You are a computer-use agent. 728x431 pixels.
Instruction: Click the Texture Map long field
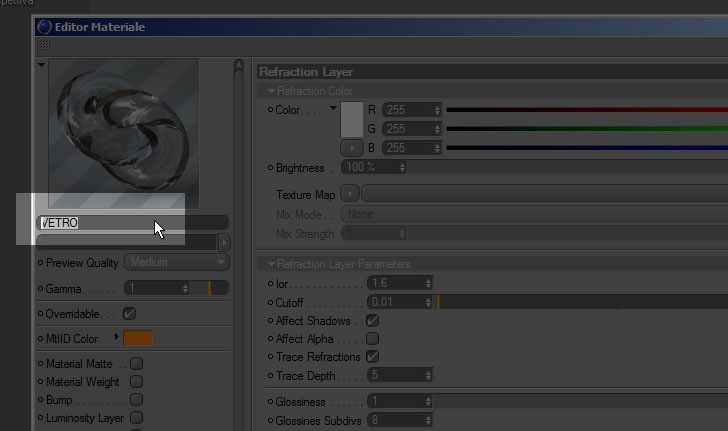coord(545,193)
